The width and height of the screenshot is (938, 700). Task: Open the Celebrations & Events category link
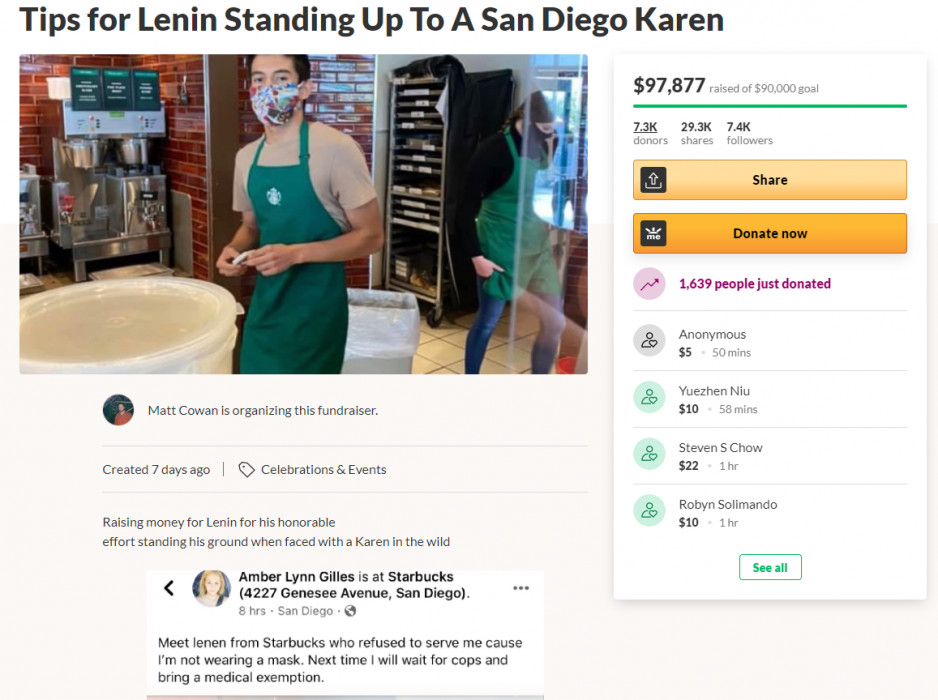pos(323,470)
